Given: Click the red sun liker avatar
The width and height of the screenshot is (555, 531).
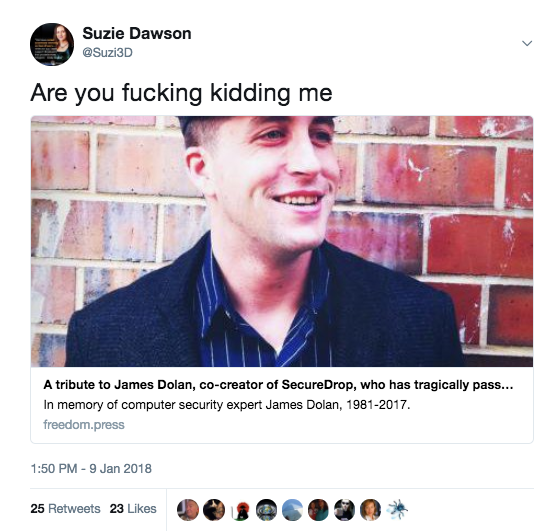Looking at the screenshot, I should point(240,510).
